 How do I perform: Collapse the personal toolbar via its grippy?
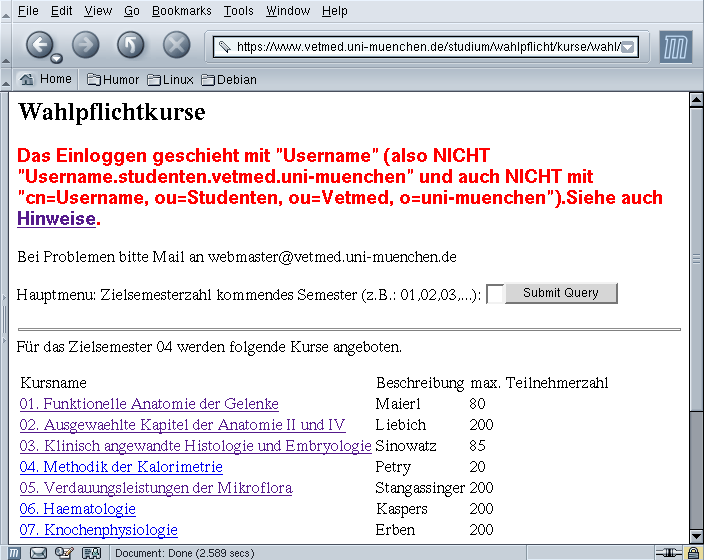pos(5,79)
